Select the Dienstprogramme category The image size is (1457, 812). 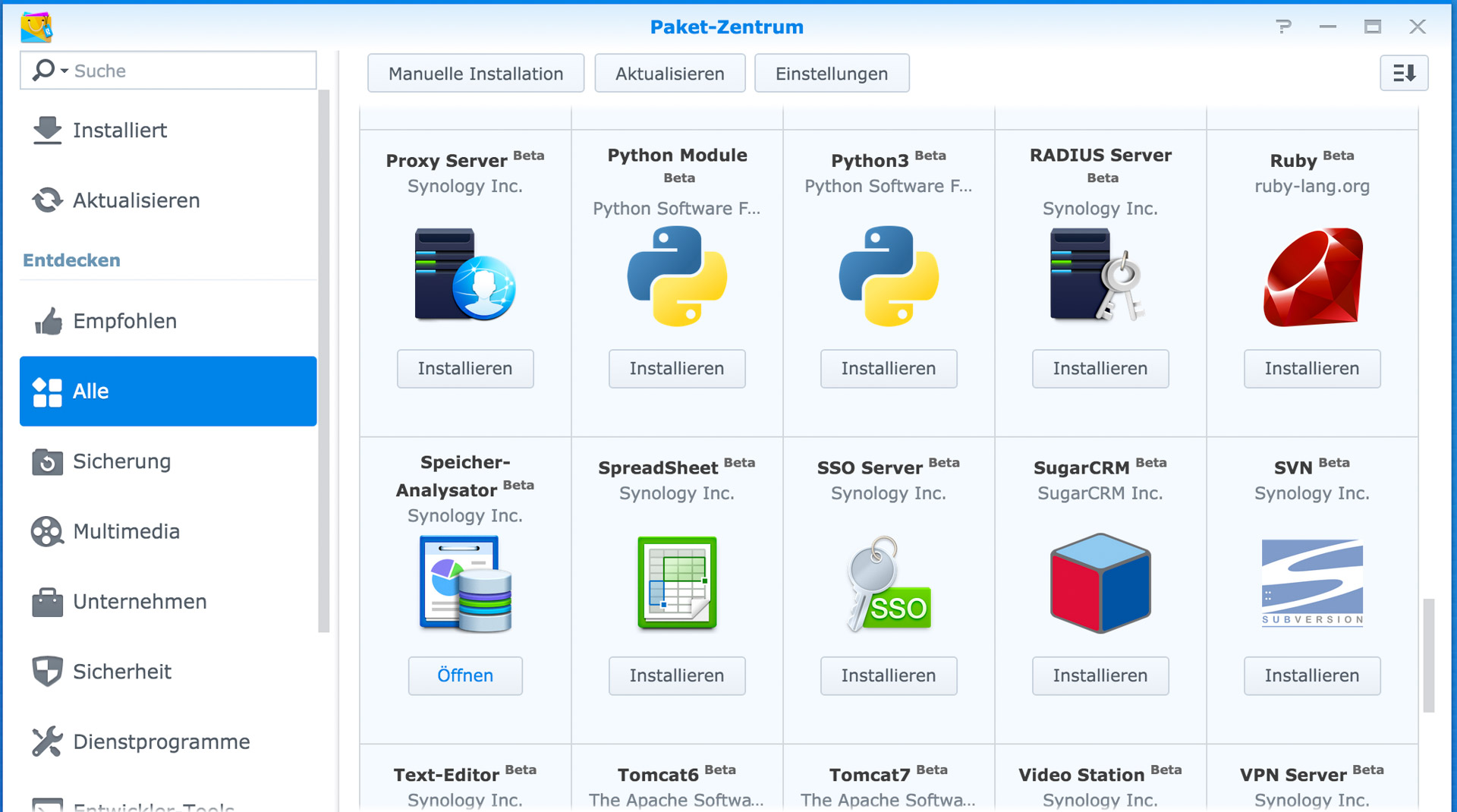pos(168,741)
